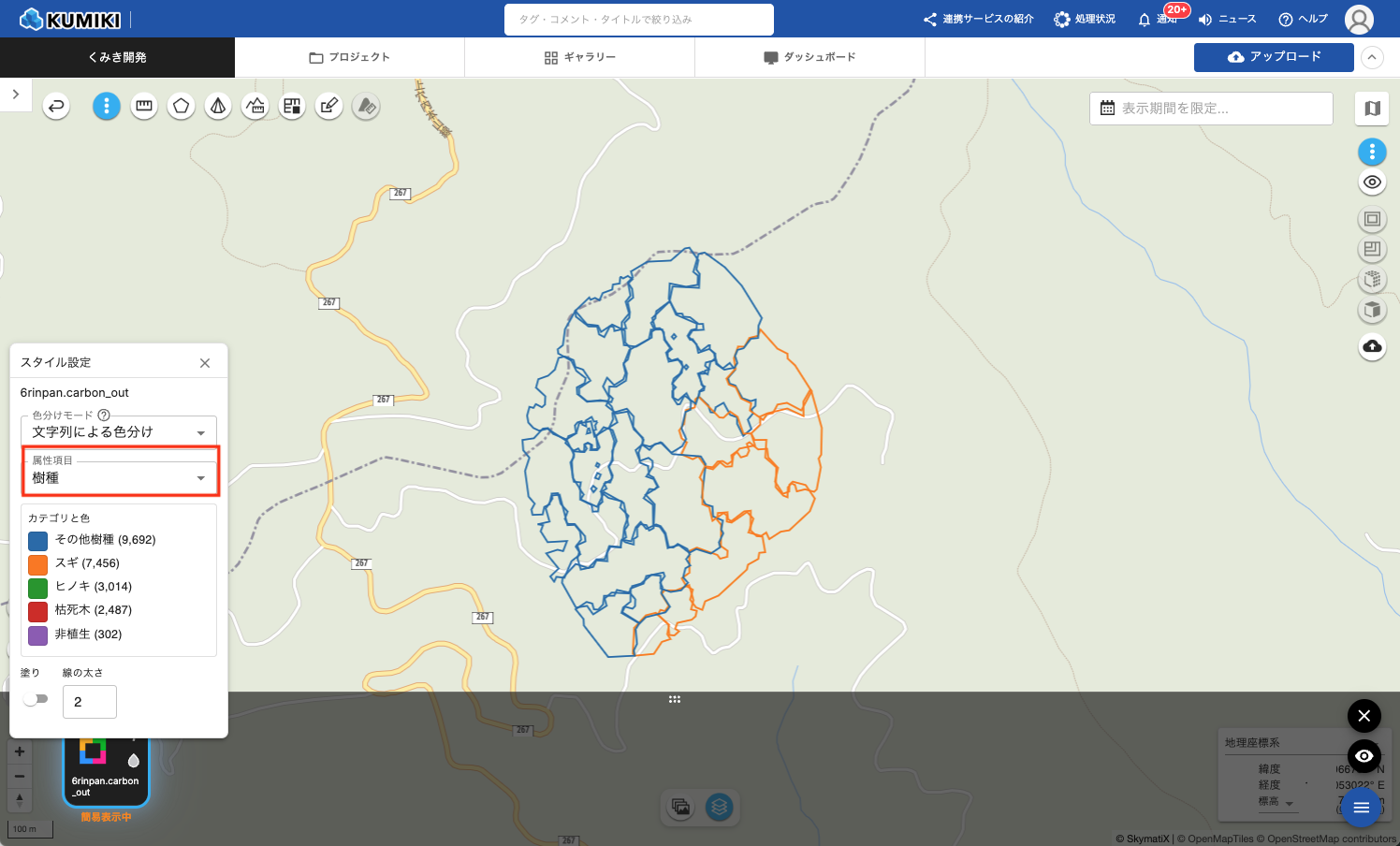Toggle the 塗り fill switch

pyautogui.click(x=36, y=699)
